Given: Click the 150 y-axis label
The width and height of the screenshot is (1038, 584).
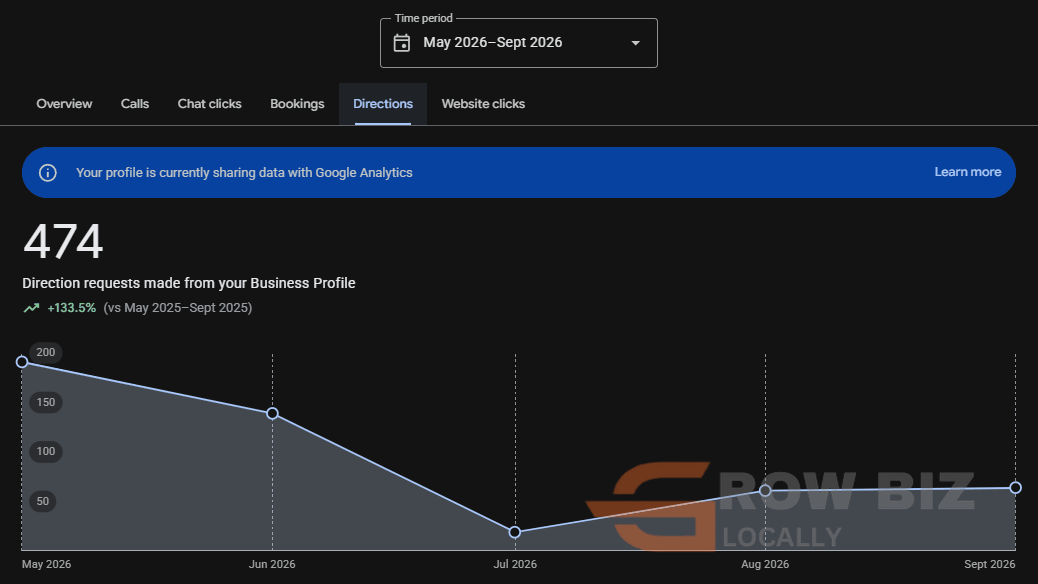Looking at the screenshot, I should point(46,402).
